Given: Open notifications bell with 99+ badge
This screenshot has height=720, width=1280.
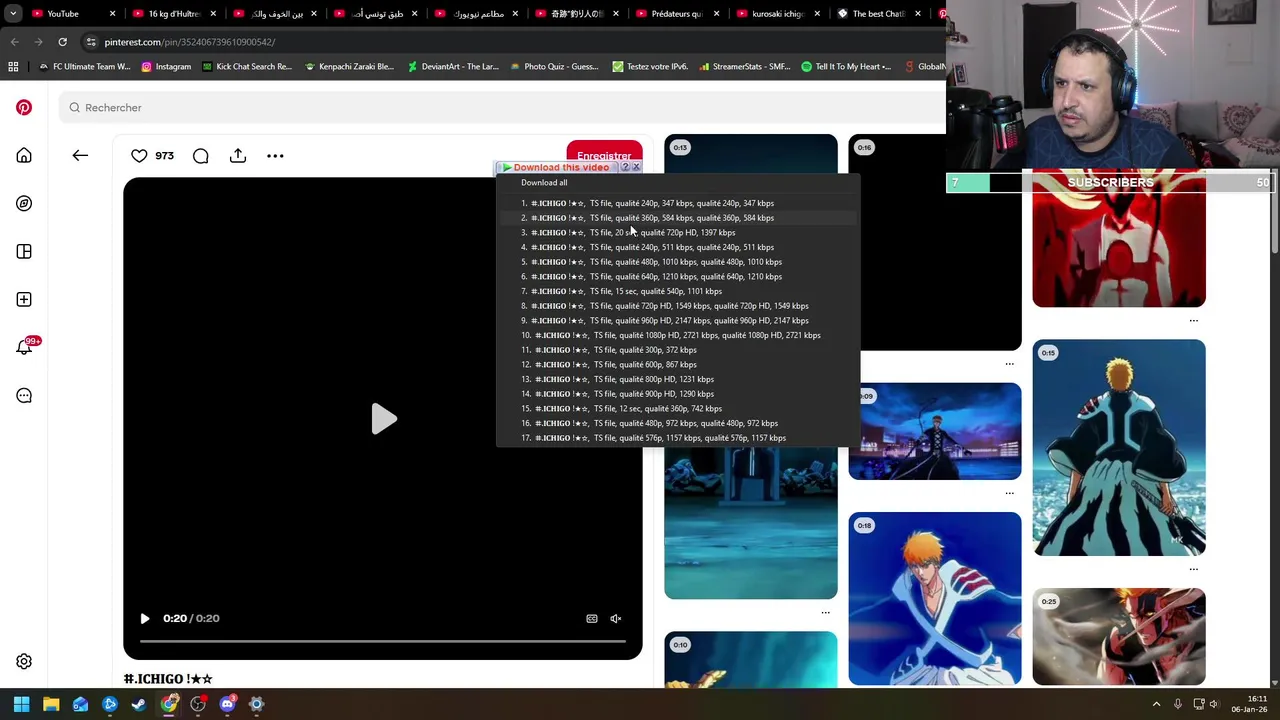Looking at the screenshot, I should tap(25, 347).
